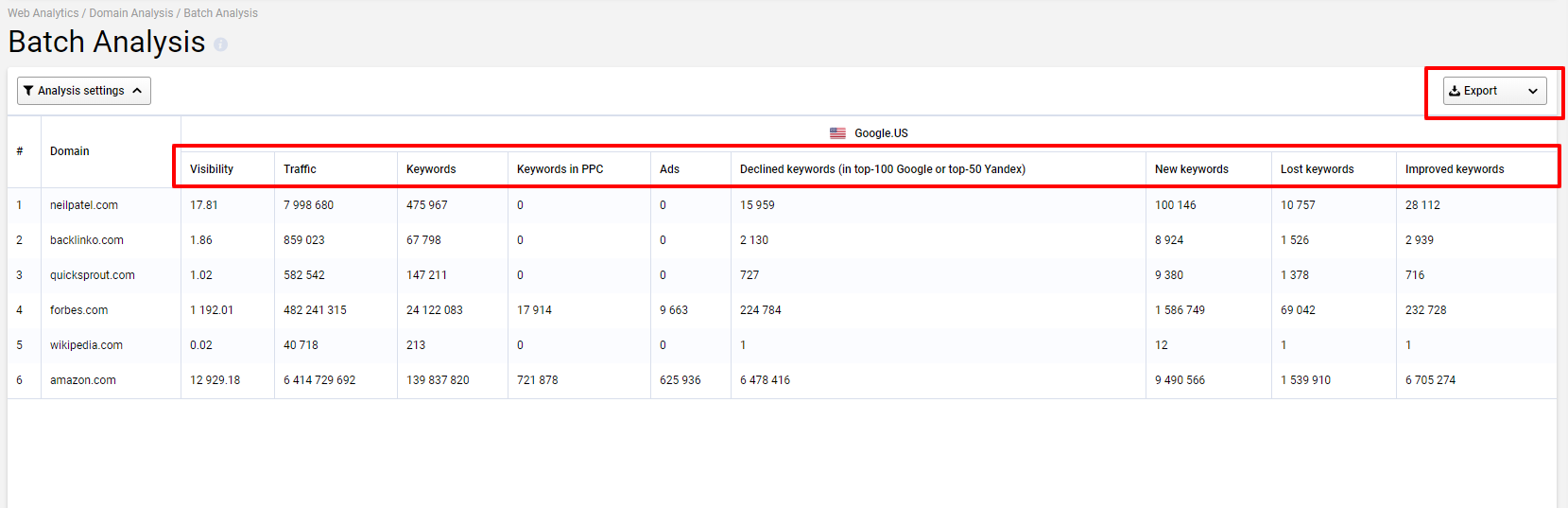Select amazon.com visibility value 12 929.18
This screenshot has width=1568, height=508.
[x=215, y=380]
